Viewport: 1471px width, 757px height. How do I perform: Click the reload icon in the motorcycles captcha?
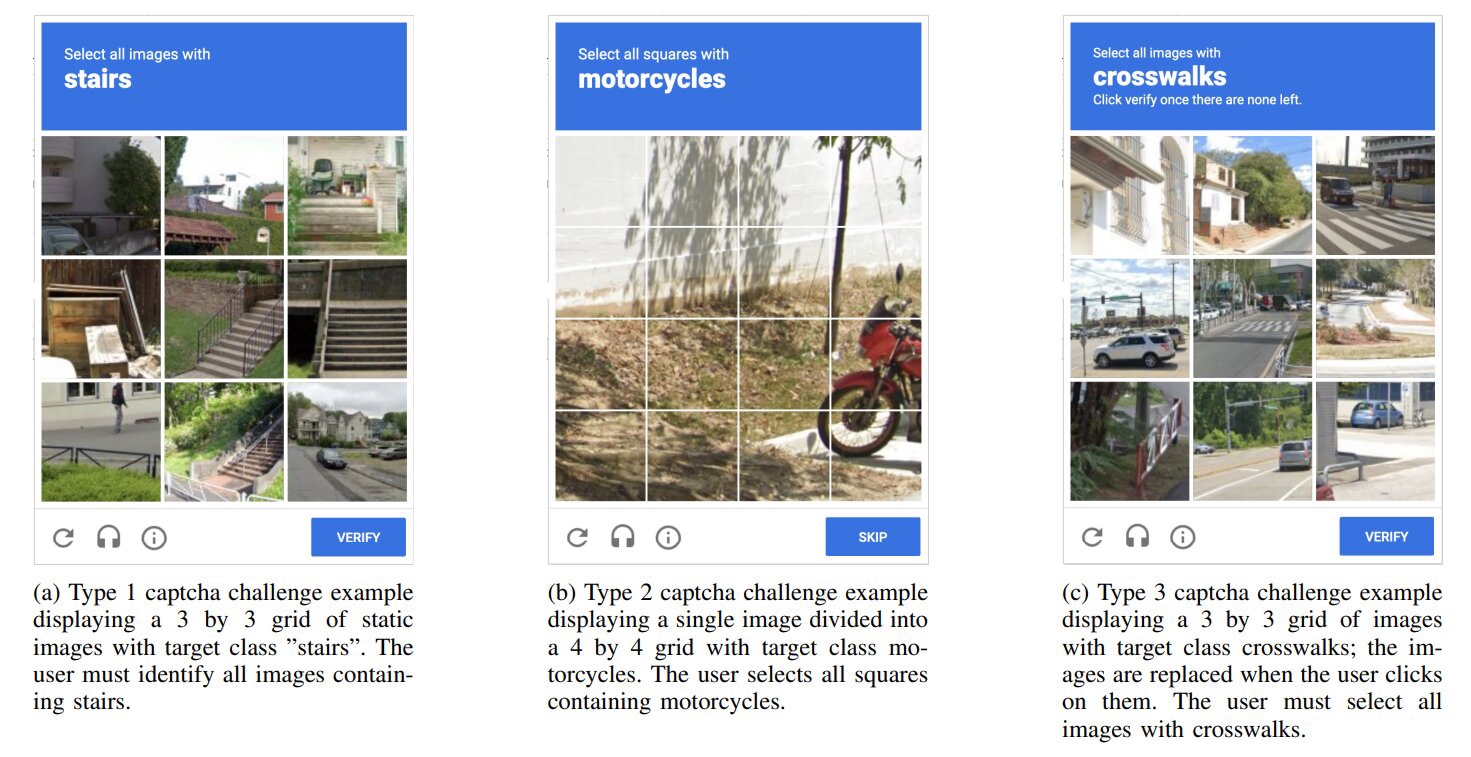click(578, 537)
